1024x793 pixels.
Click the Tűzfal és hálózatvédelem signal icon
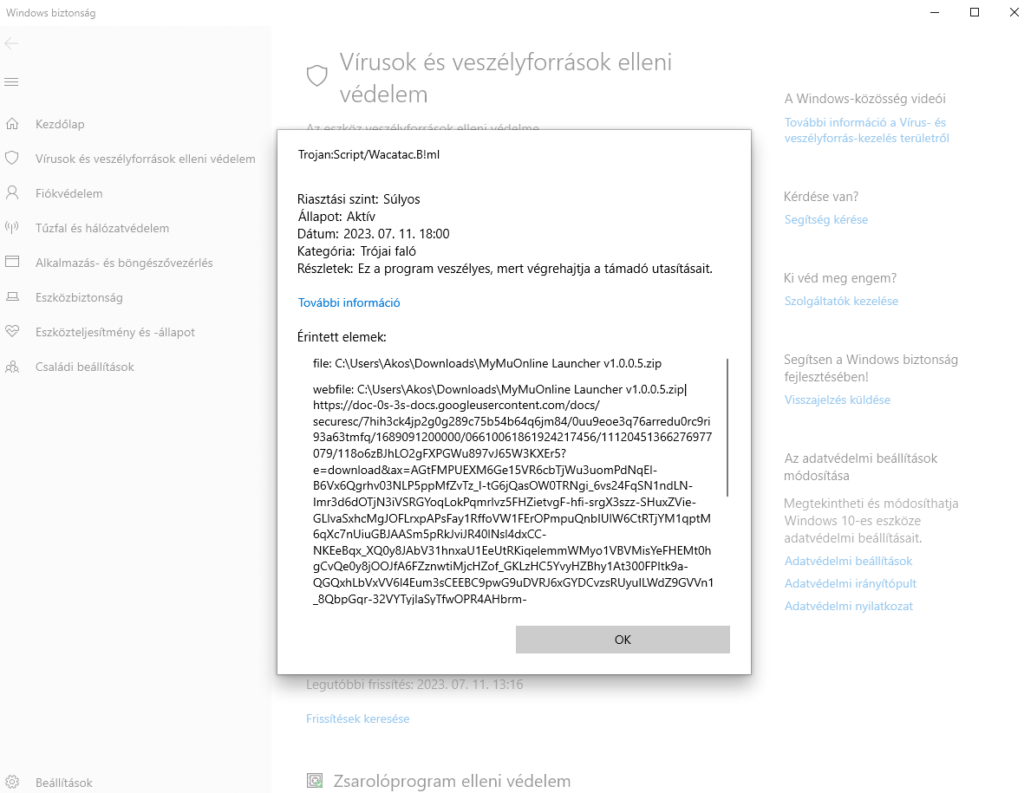click(13, 228)
